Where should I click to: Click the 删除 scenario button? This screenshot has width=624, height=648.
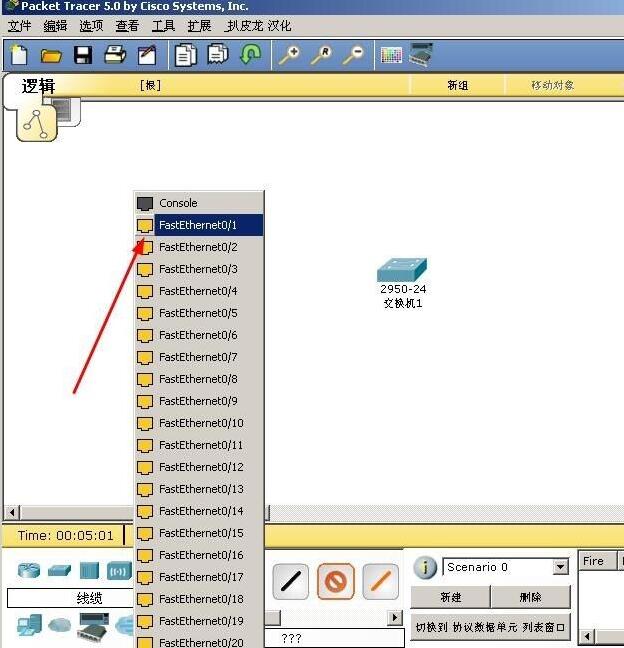coord(530,597)
